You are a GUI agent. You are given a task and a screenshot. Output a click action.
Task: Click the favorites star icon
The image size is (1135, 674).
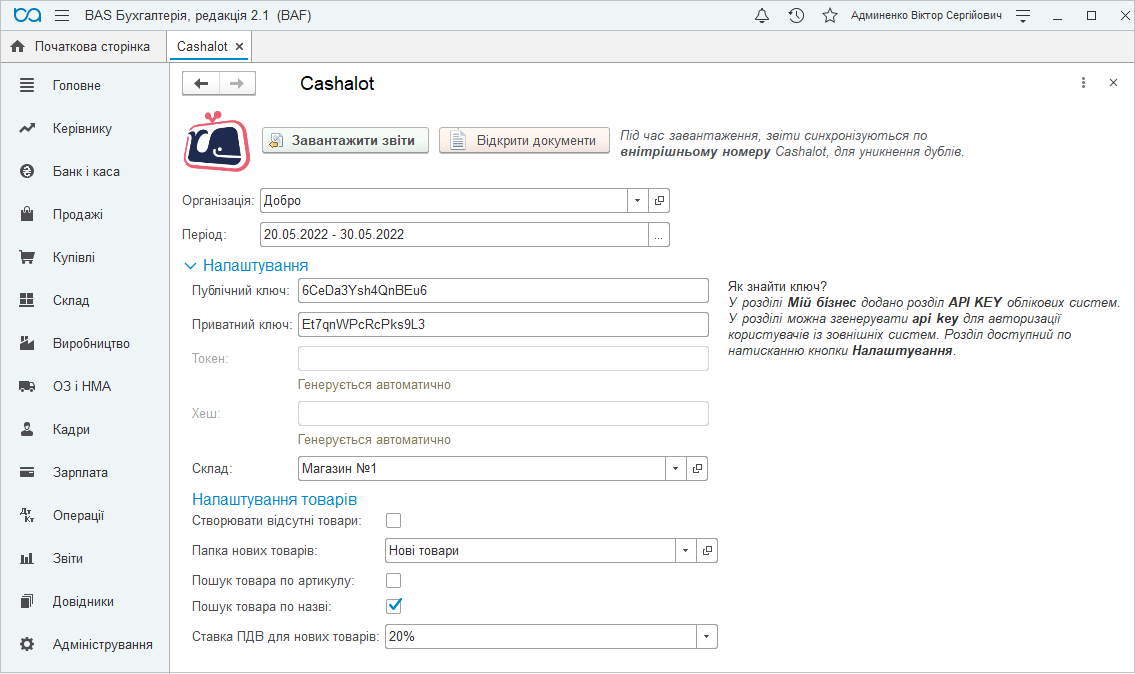pyautogui.click(x=829, y=16)
